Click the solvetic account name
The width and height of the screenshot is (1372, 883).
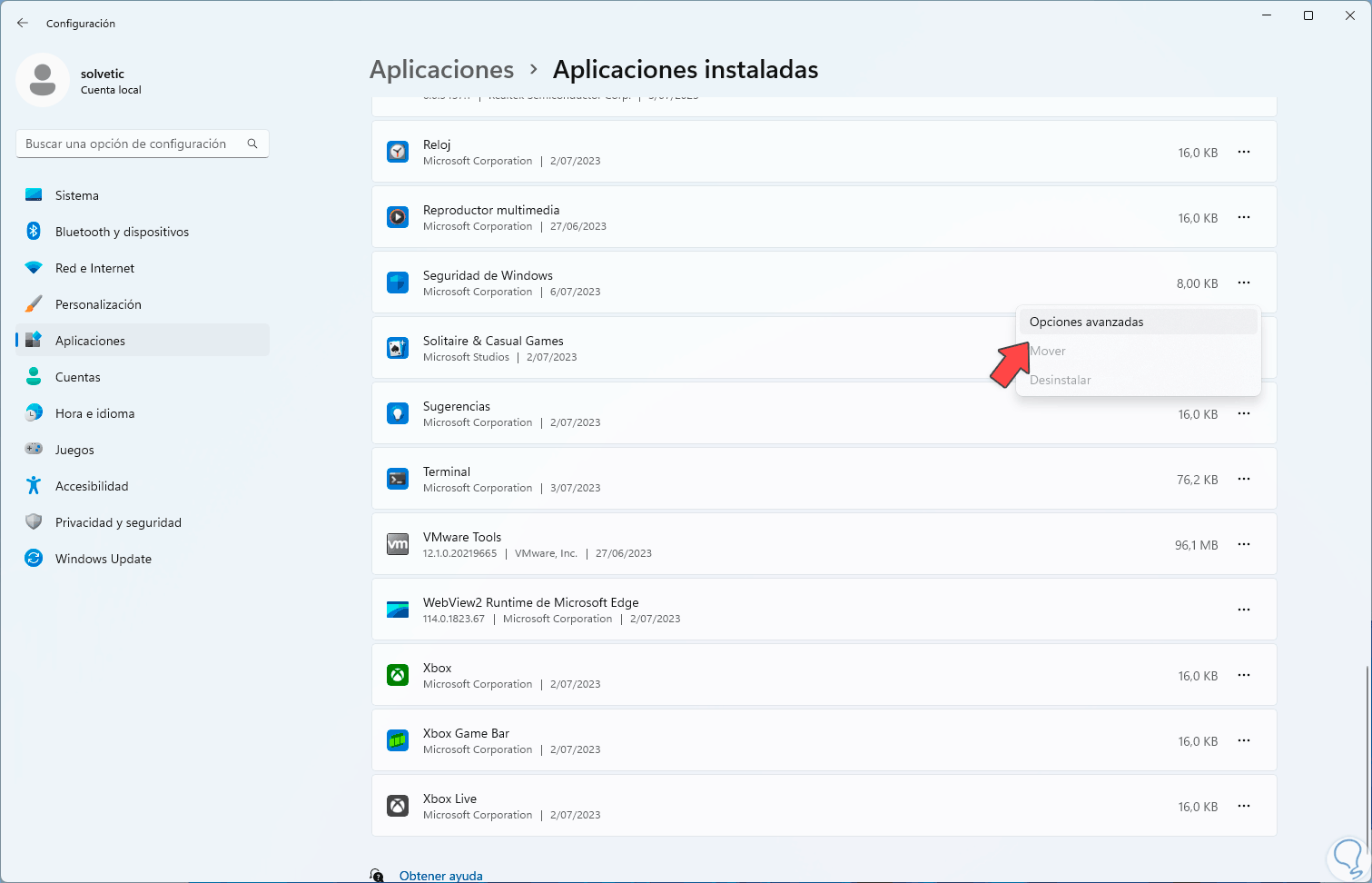(x=103, y=74)
